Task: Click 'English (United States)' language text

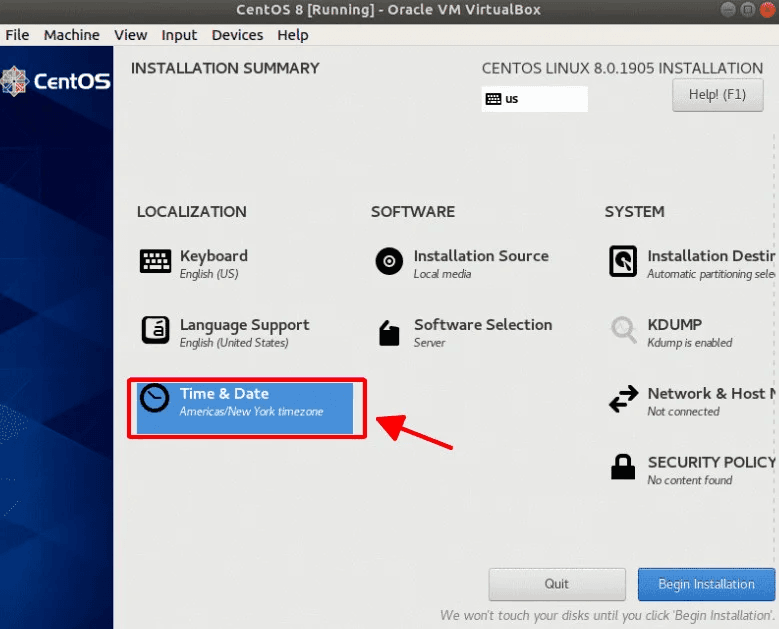Action: [x=234, y=343]
